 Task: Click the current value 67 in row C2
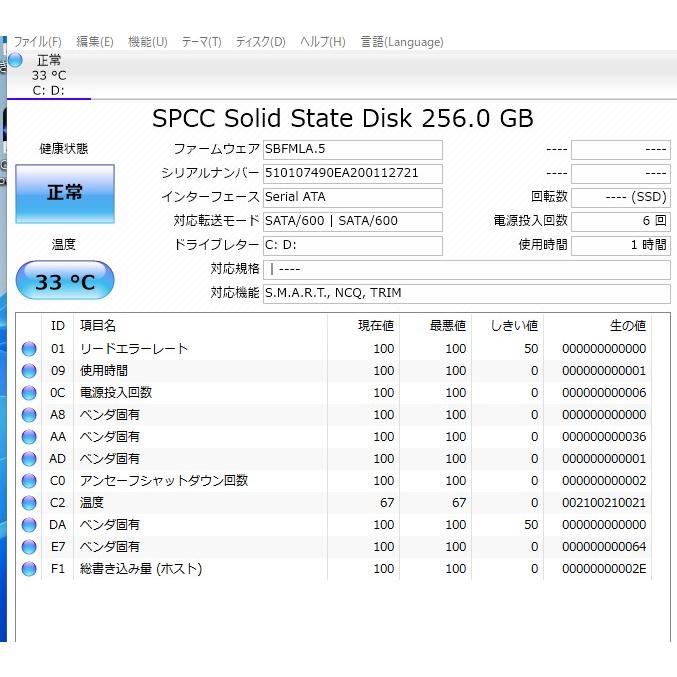pos(387,503)
